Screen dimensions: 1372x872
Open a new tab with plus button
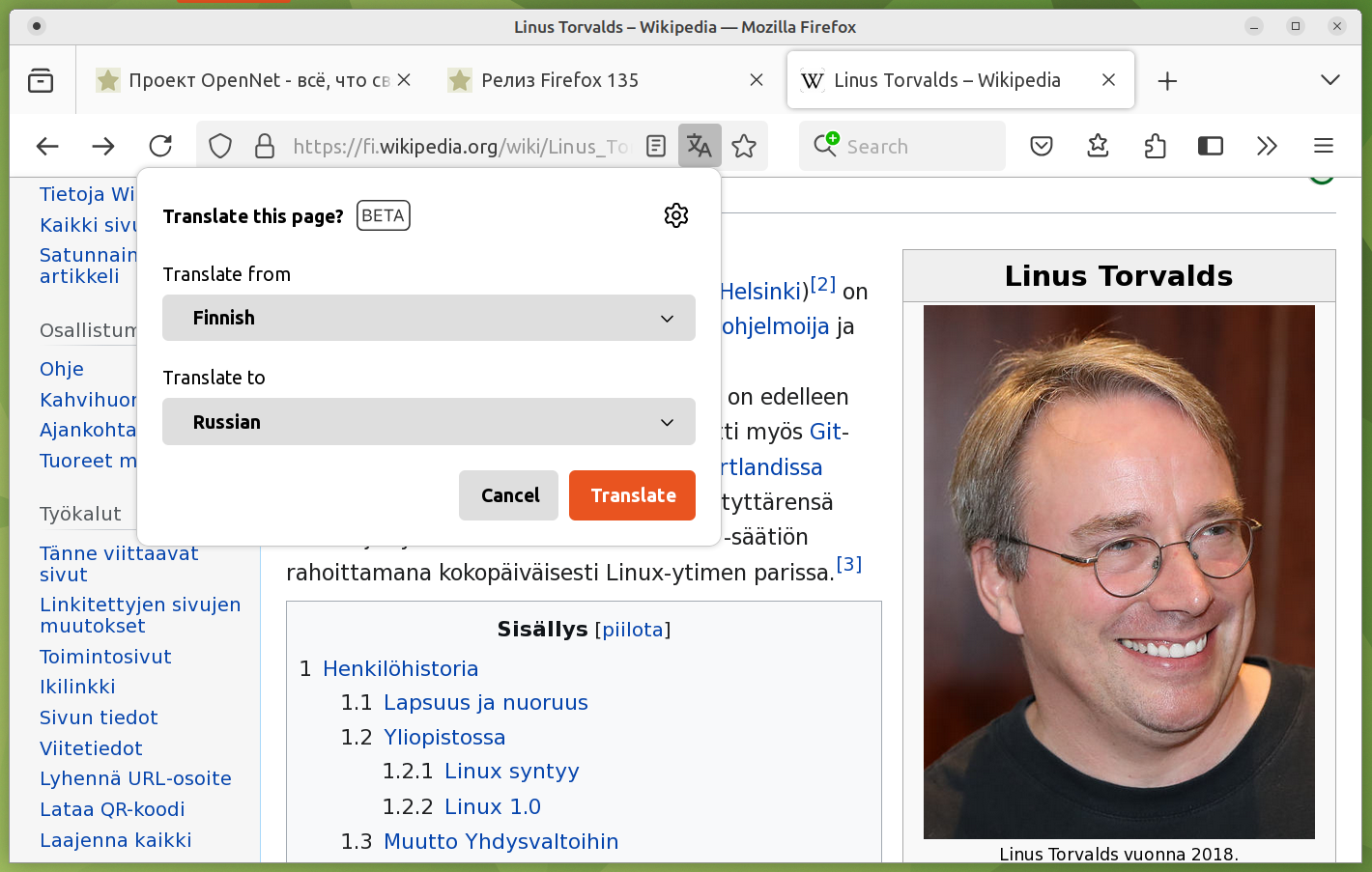click(1167, 81)
